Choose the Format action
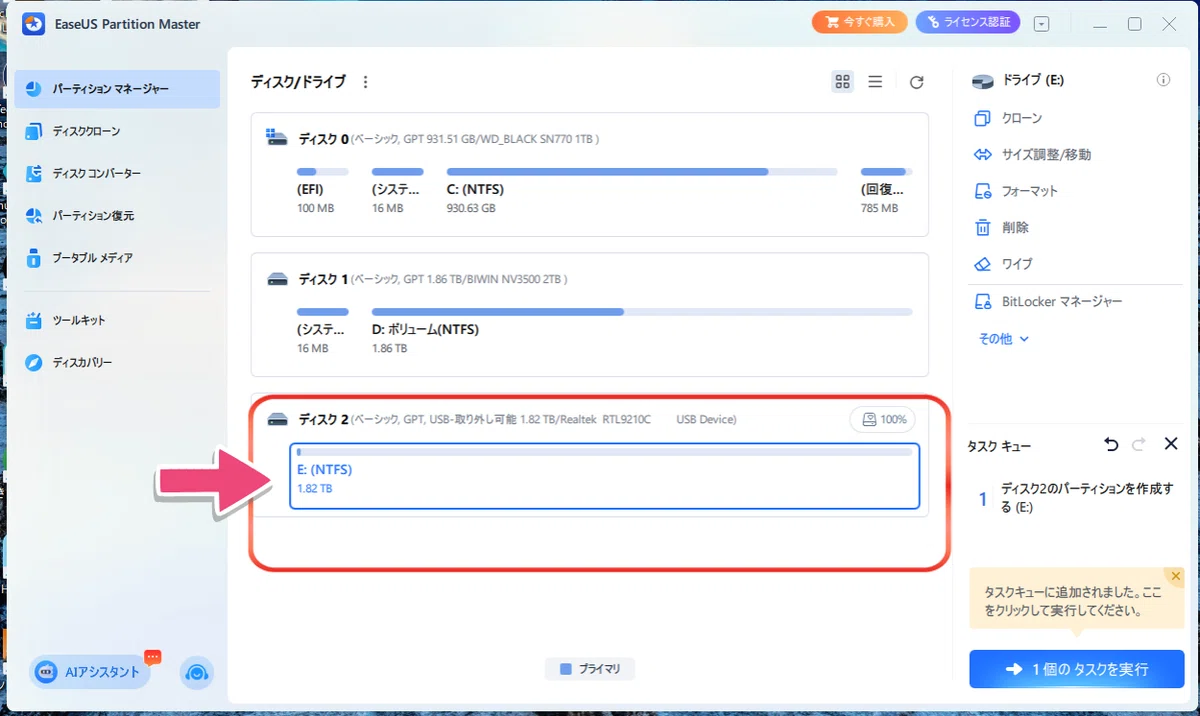 (x=1016, y=191)
